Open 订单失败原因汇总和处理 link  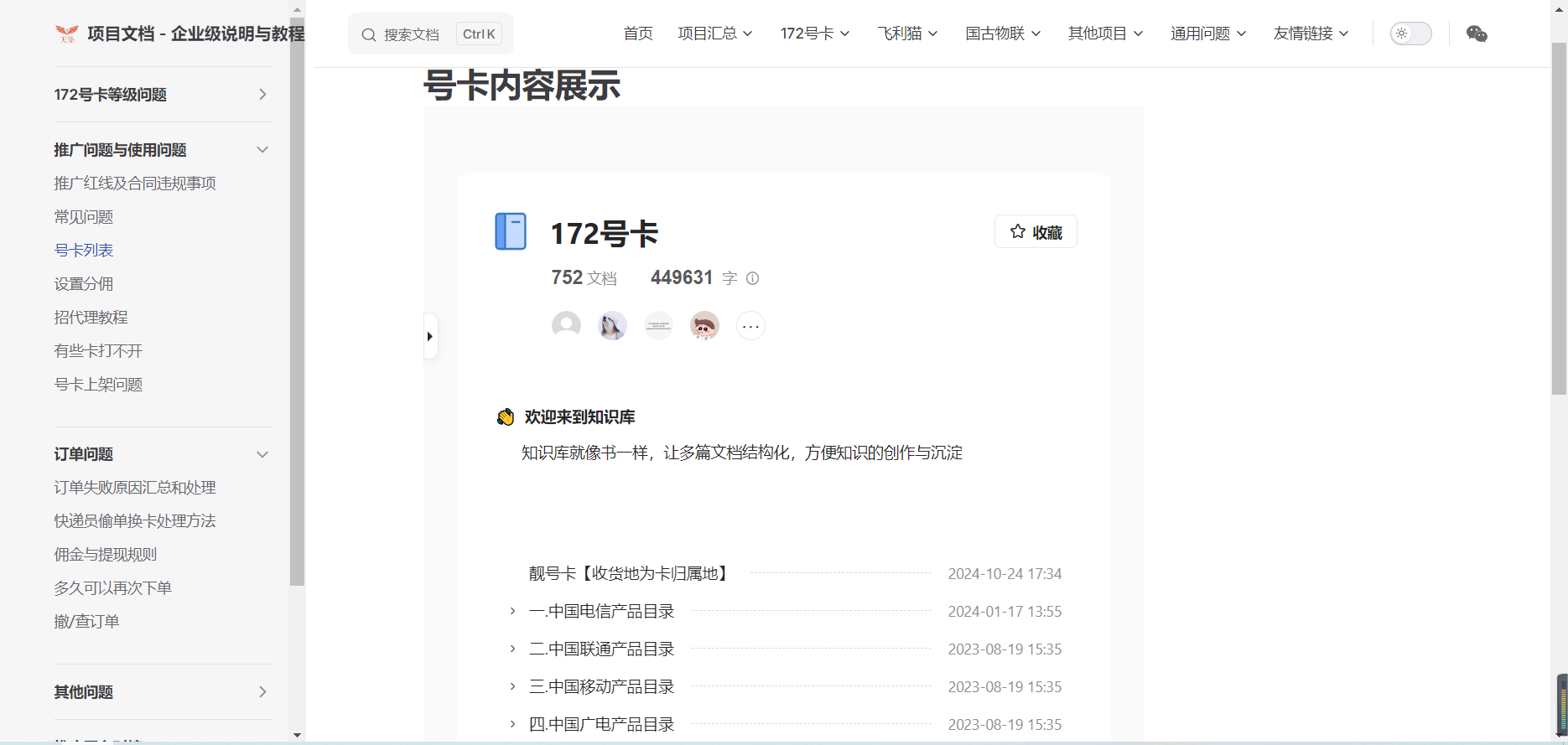pos(135,488)
